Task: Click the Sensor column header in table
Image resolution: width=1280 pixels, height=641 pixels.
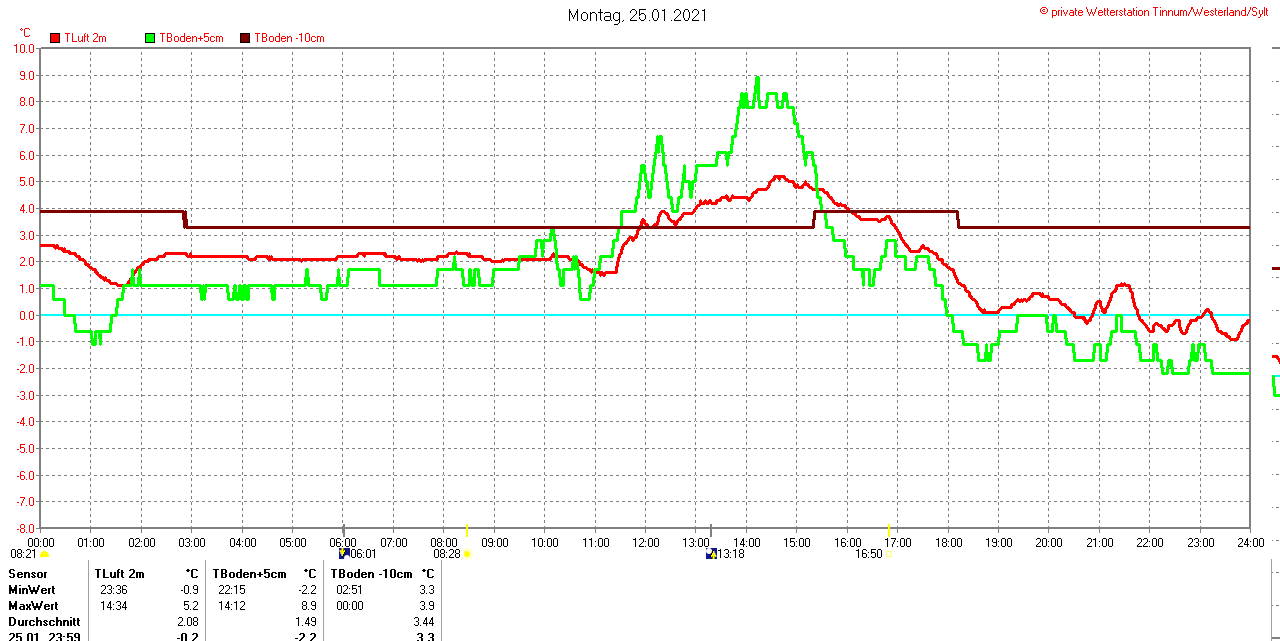Action: (28, 574)
